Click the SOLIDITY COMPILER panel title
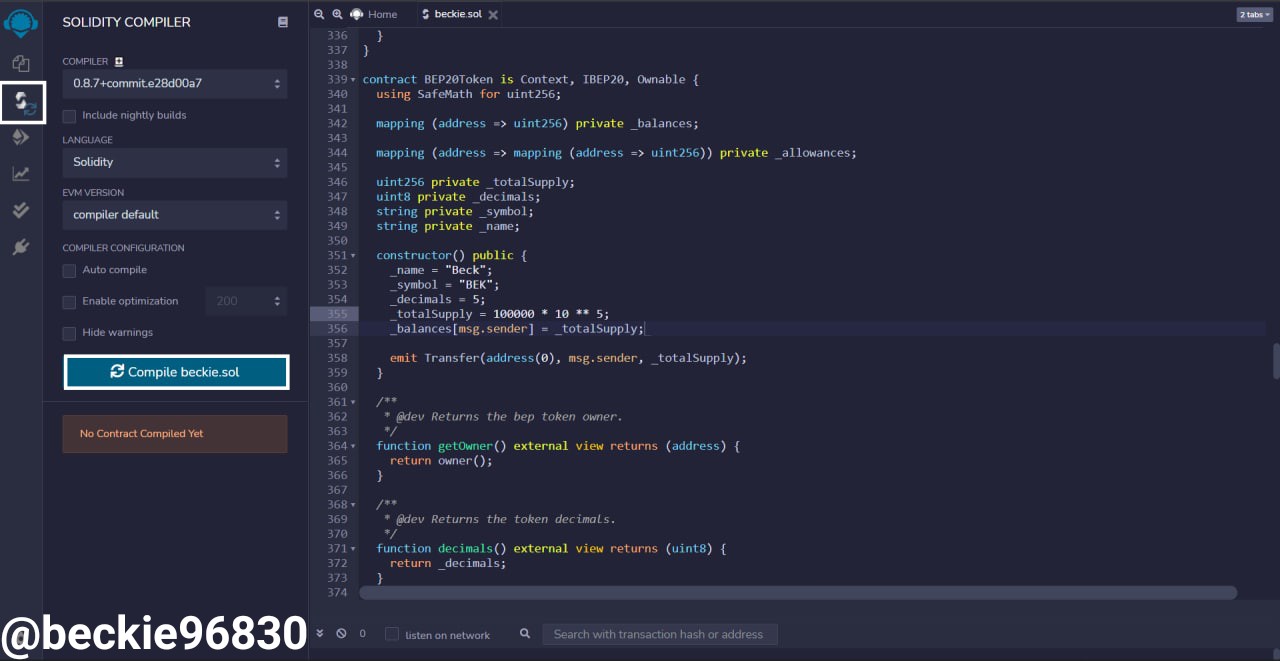Screen dimensions: 1280x661 tap(126, 22)
